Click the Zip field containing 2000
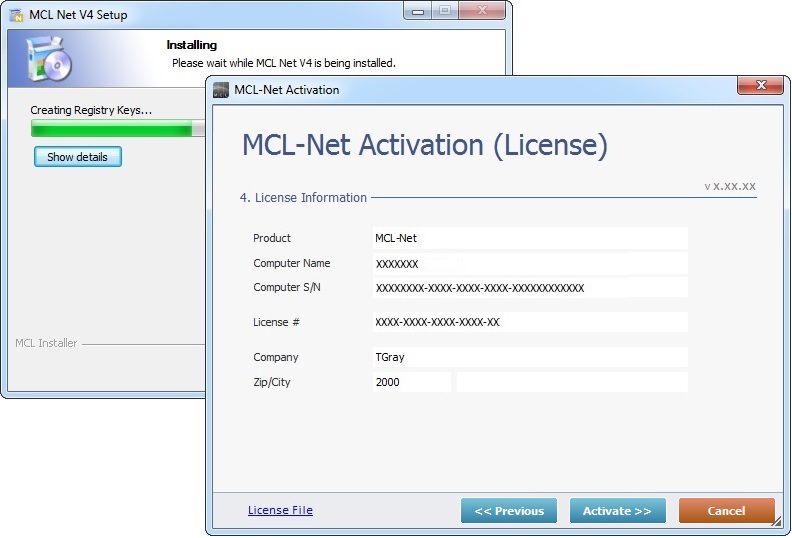Image resolution: width=792 pixels, height=538 pixels. pyautogui.click(x=412, y=382)
